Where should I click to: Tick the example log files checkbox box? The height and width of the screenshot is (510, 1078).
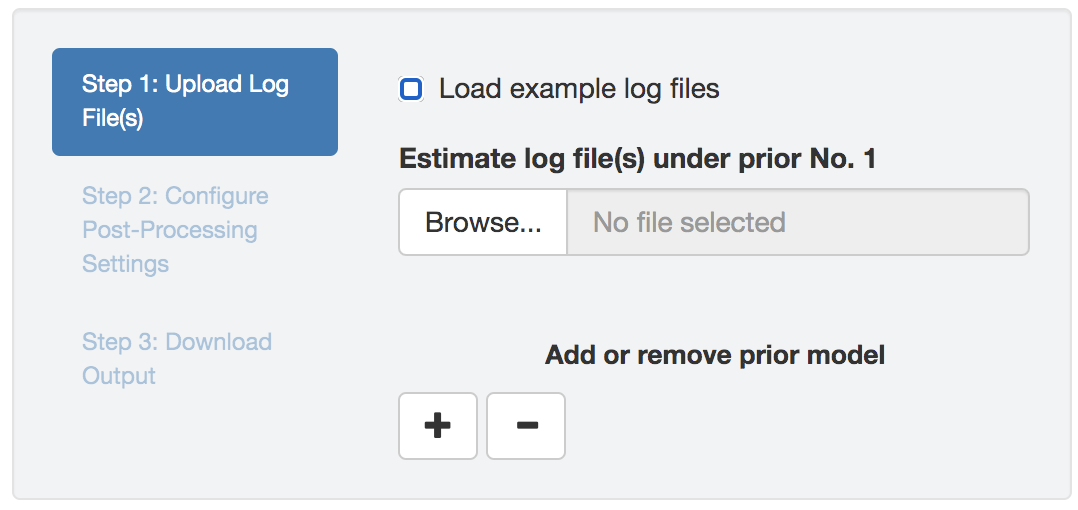click(x=411, y=89)
